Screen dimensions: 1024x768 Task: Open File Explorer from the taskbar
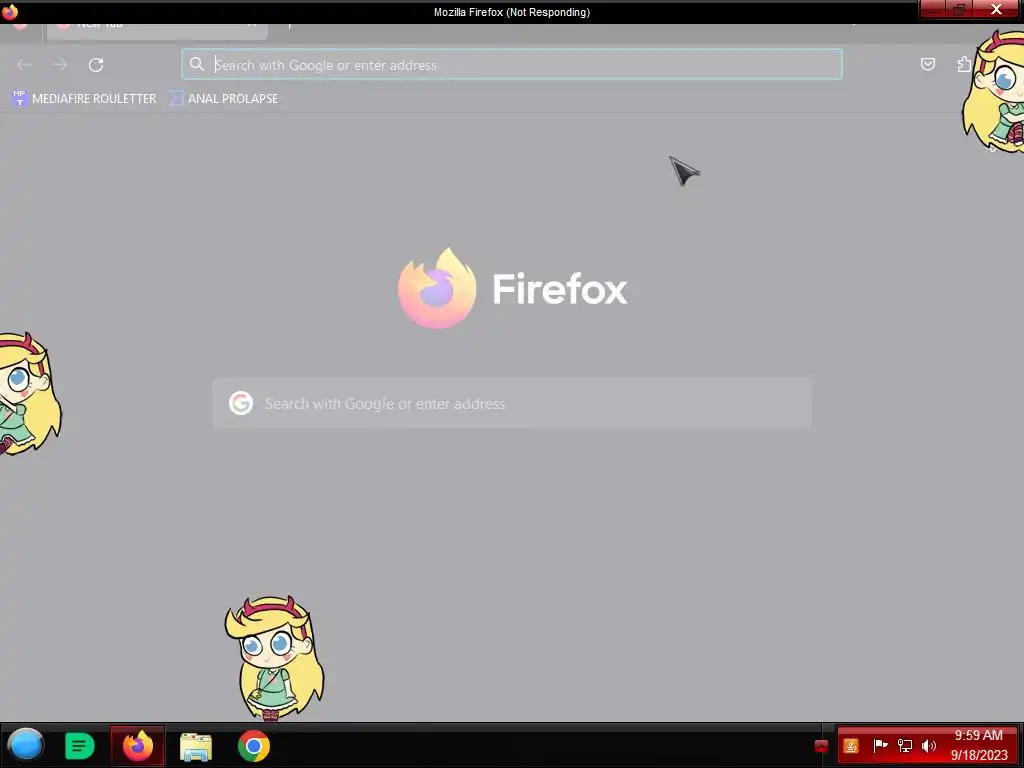click(x=196, y=746)
